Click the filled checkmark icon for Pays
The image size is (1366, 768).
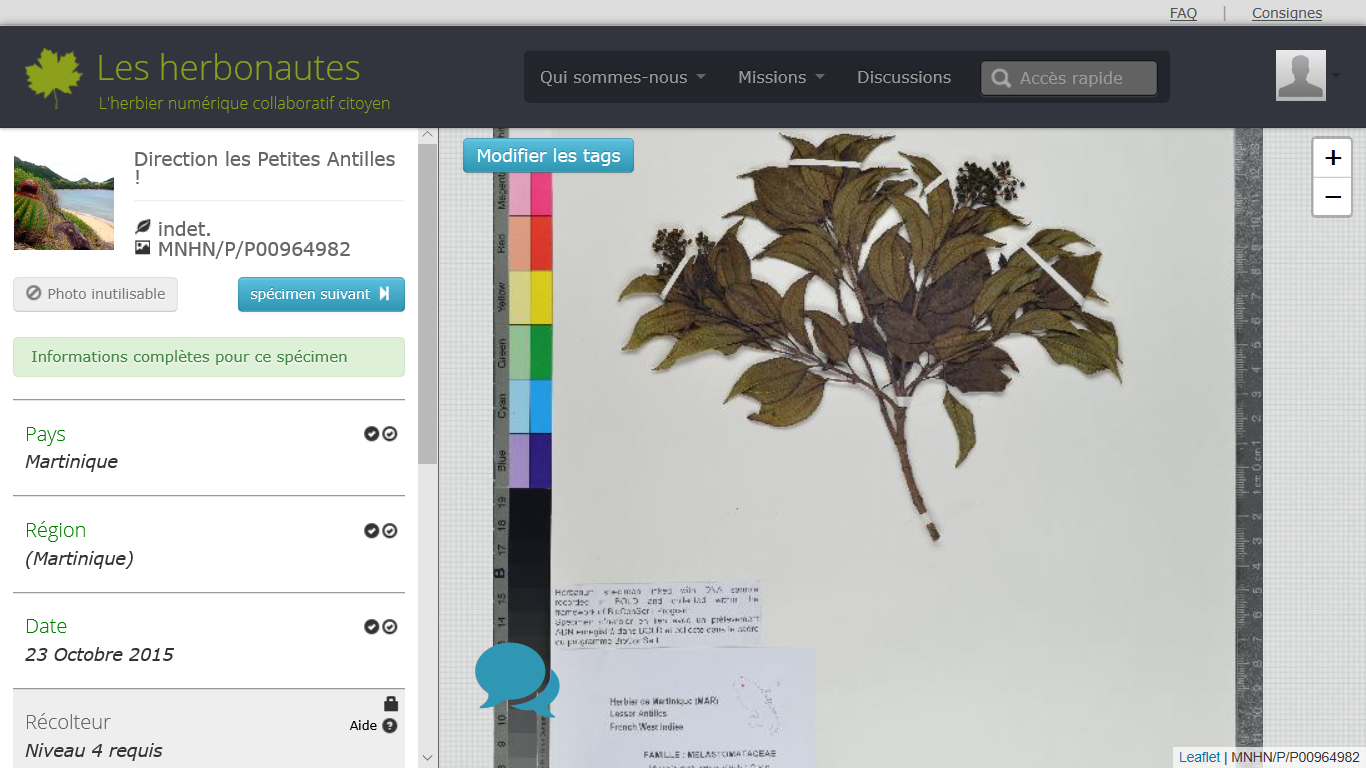pyautogui.click(x=372, y=434)
